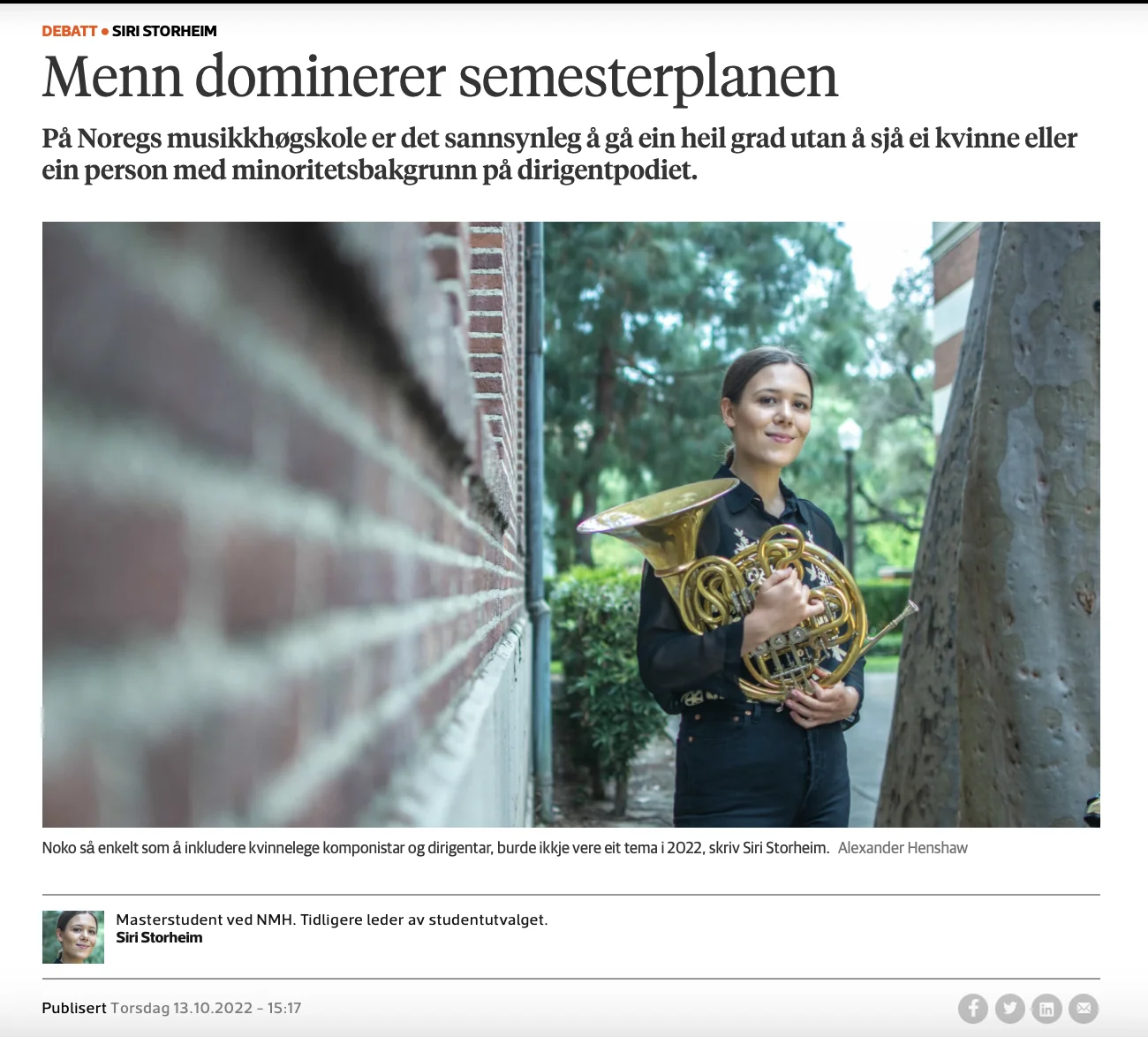Share the article on Twitter
This screenshot has width=1148, height=1037.
[1010, 1008]
